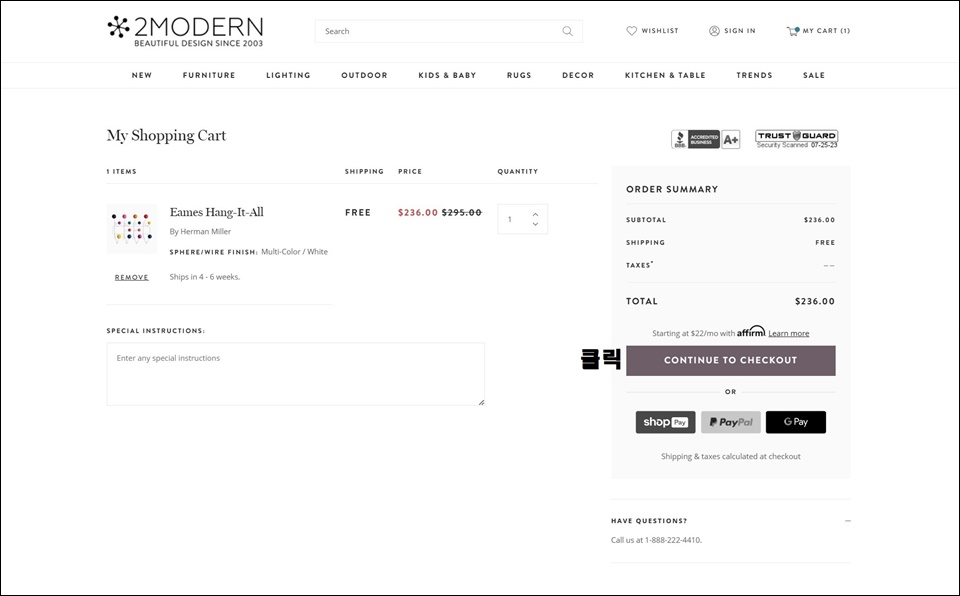
Task: Open the Kitchen & Table menu
Action: [665, 75]
